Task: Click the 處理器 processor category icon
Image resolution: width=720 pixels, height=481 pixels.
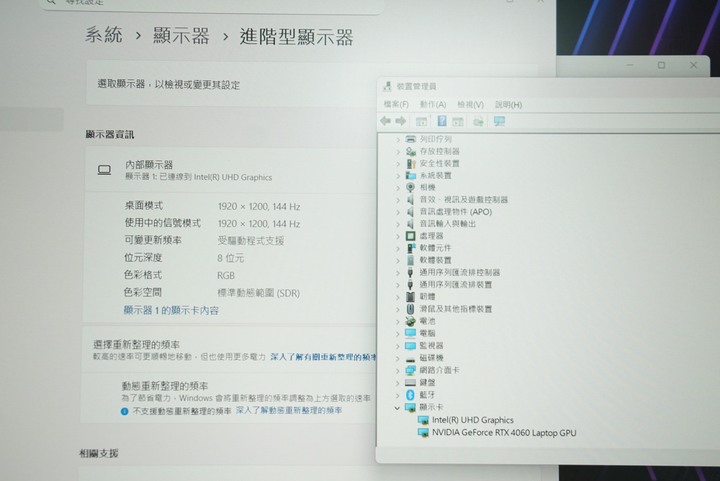Action: pyautogui.click(x=410, y=236)
